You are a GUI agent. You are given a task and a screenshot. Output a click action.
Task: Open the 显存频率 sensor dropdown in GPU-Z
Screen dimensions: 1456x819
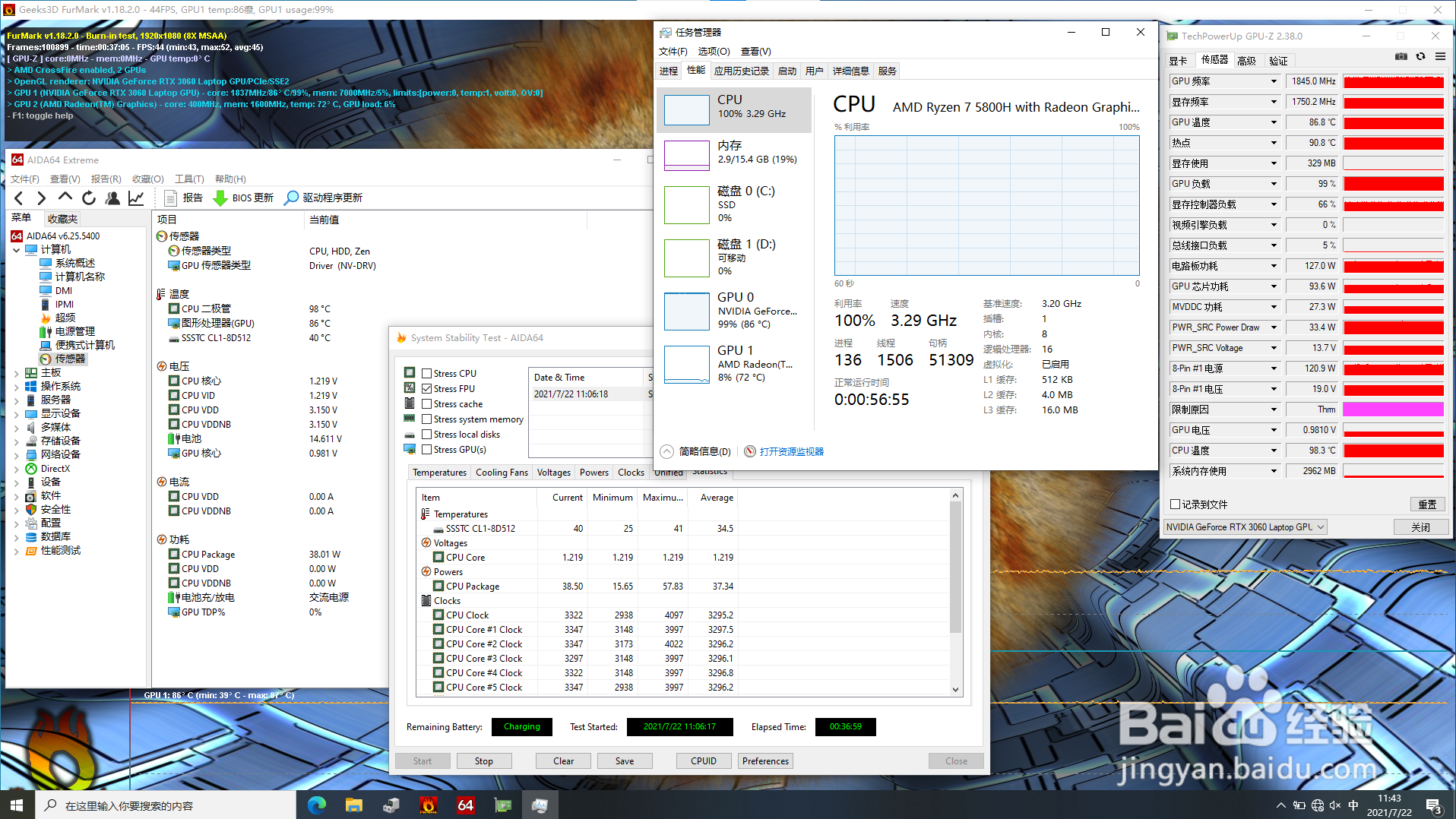point(1274,102)
